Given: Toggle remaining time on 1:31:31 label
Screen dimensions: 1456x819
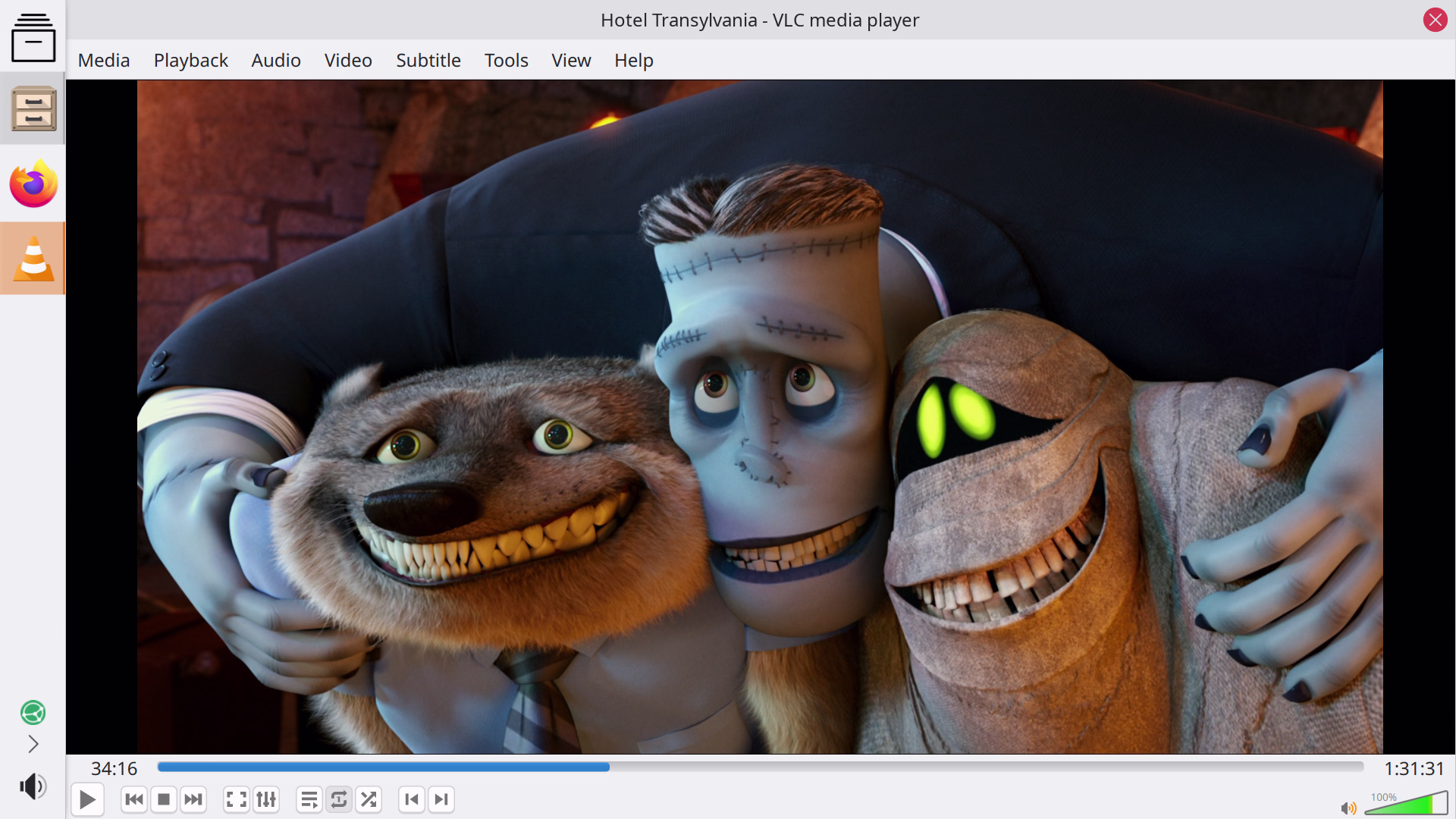Looking at the screenshot, I should (1414, 769).
